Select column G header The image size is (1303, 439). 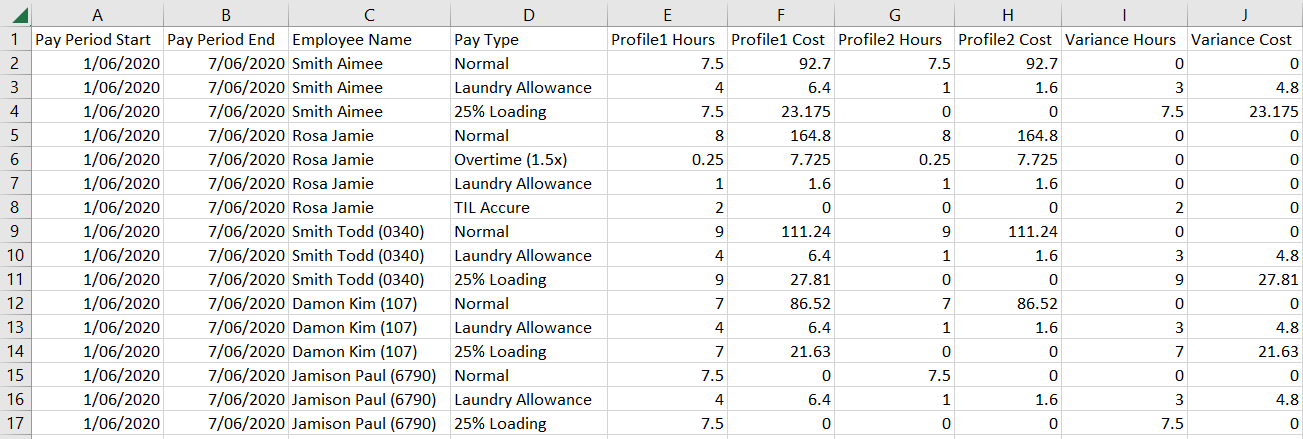click(894, 15)
